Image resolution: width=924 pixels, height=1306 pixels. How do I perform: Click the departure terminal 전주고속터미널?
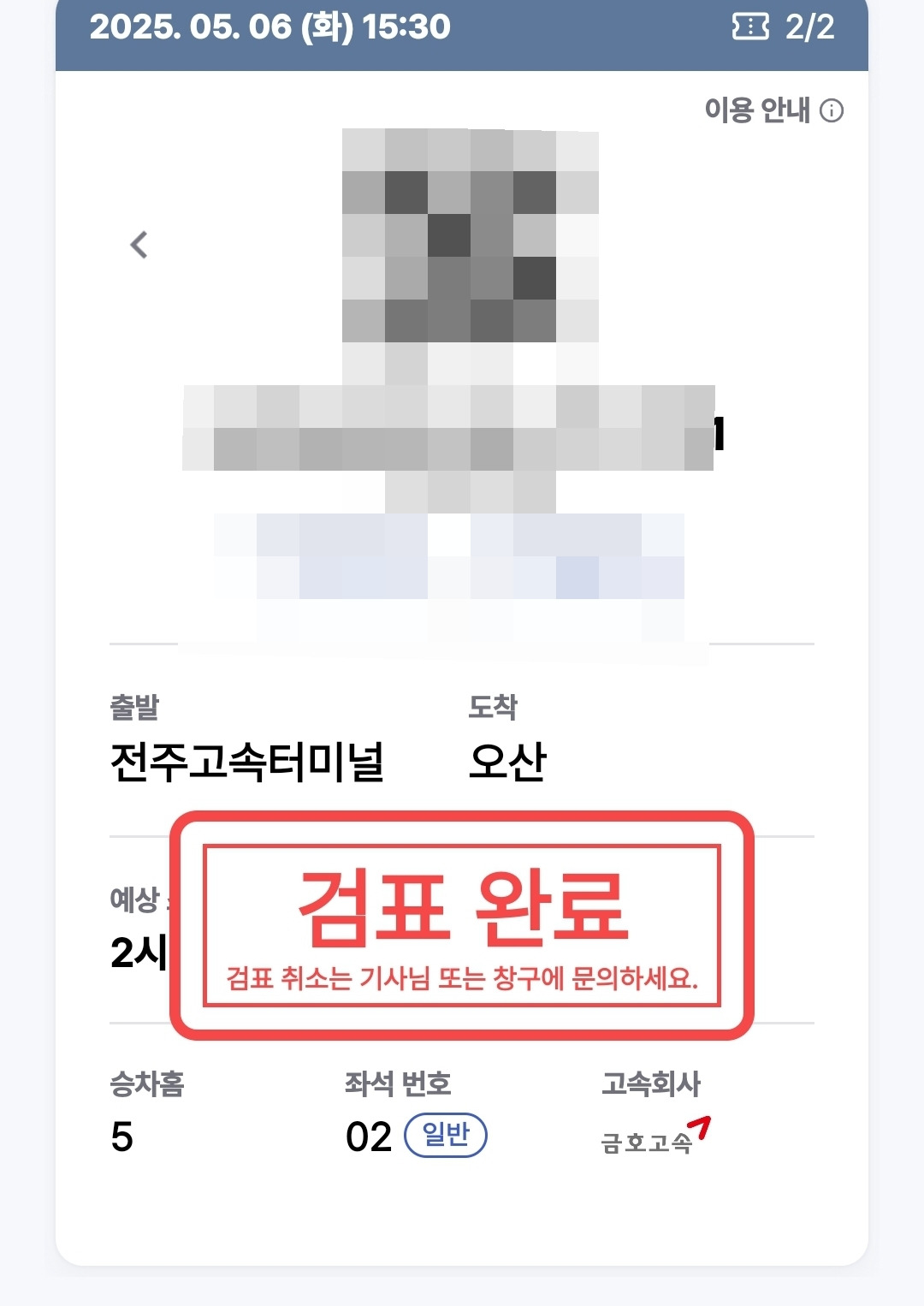coord(247,762)
